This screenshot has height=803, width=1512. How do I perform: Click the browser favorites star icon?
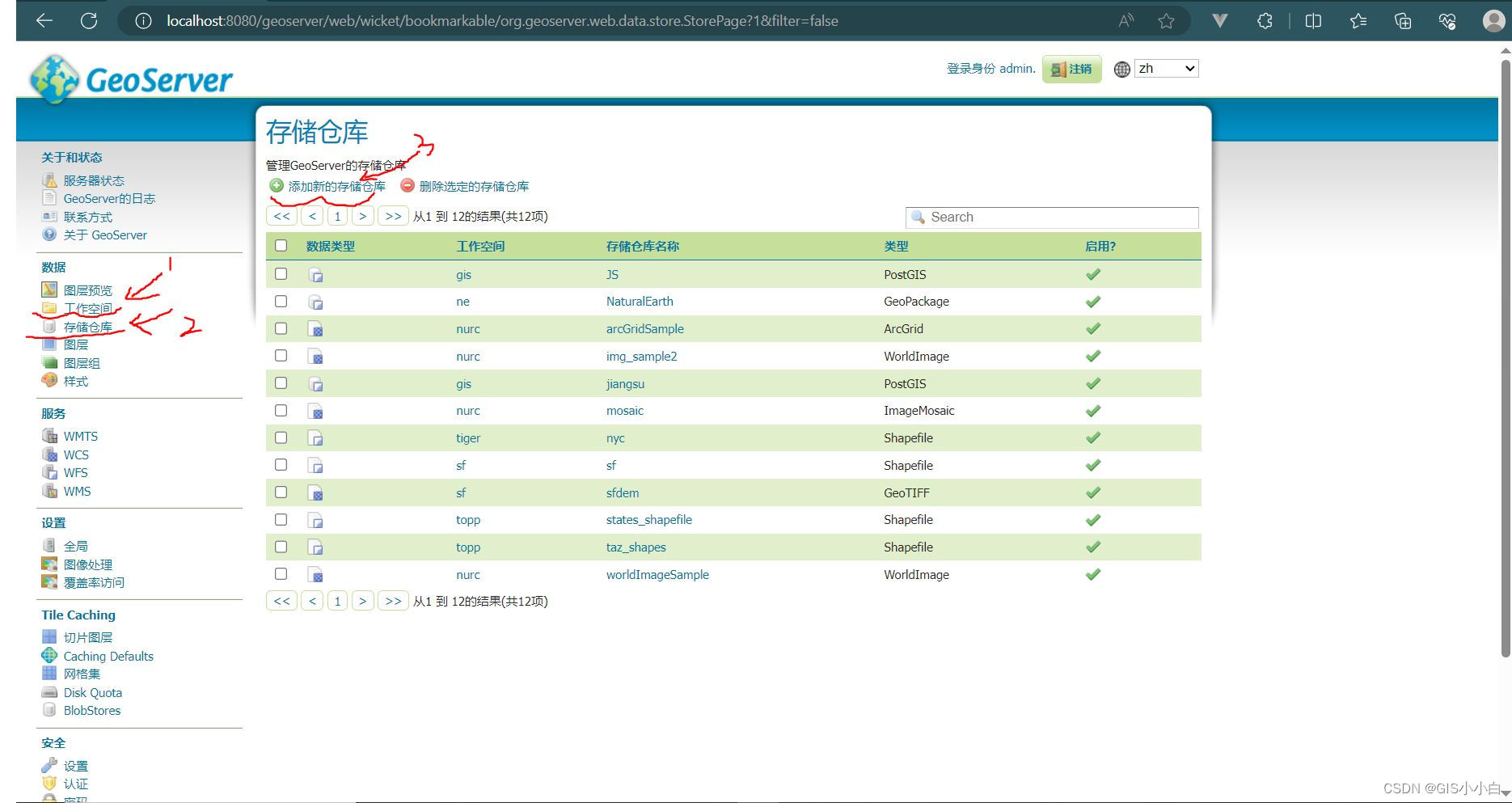pyautogui.click(x=1166, y=21)
